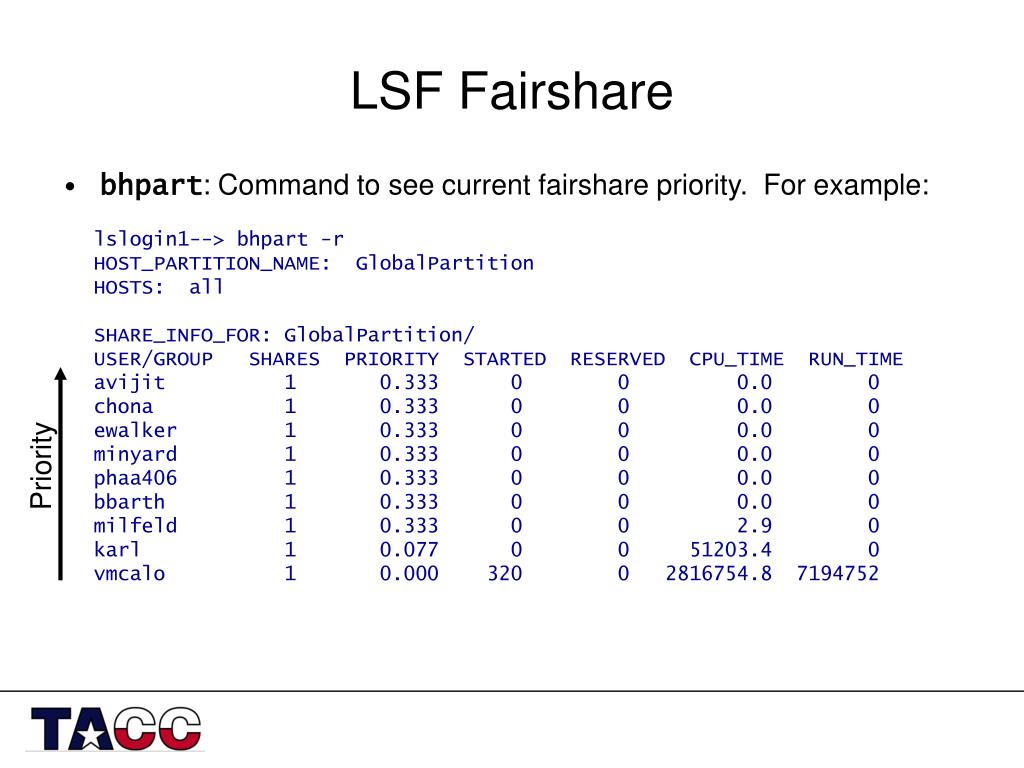Click CPU time "2.9" for milfeld
The image size is (1024, 768).
tap(754, 526)
